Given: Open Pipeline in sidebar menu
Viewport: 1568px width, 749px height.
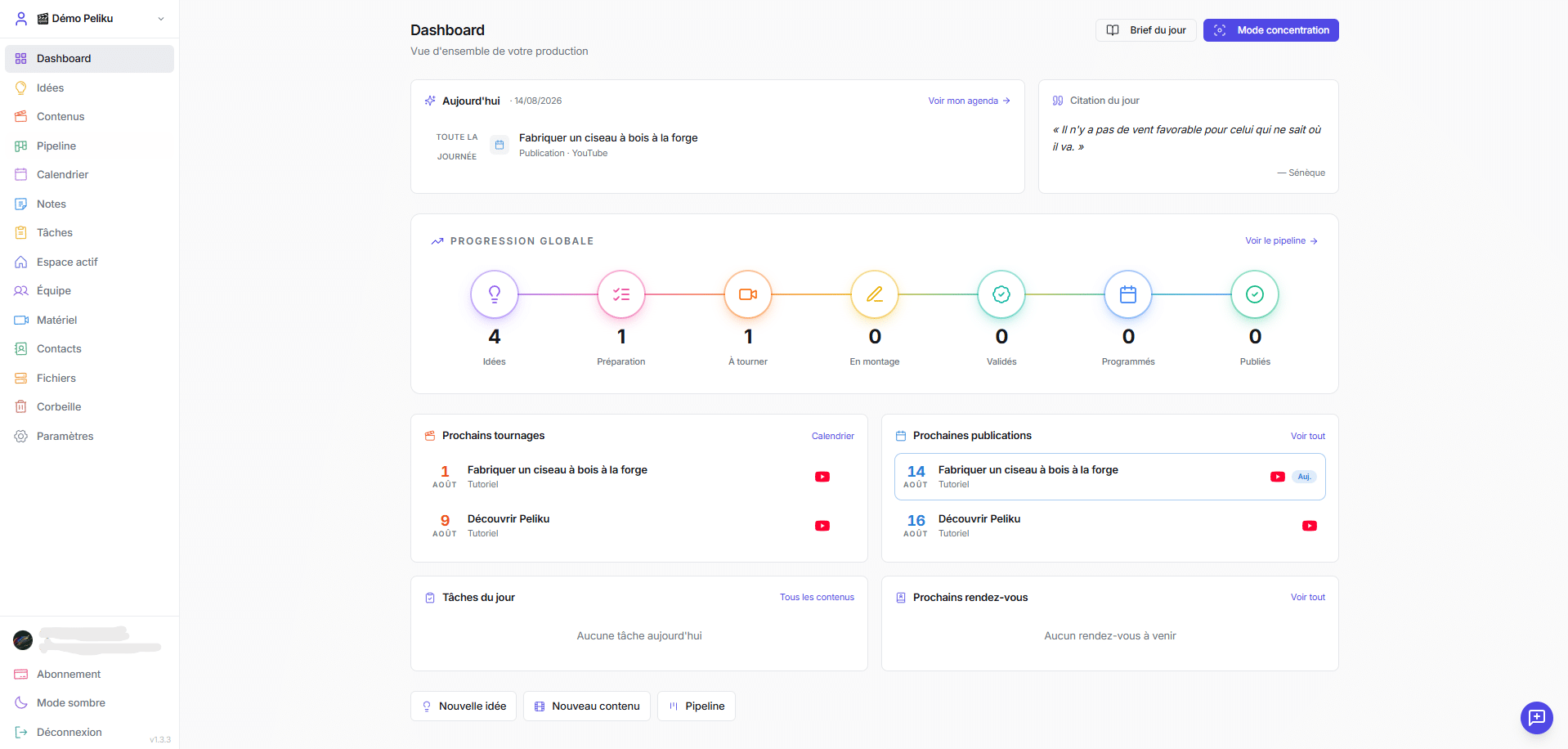Looking at the screenshot, I should click(90, 146).
